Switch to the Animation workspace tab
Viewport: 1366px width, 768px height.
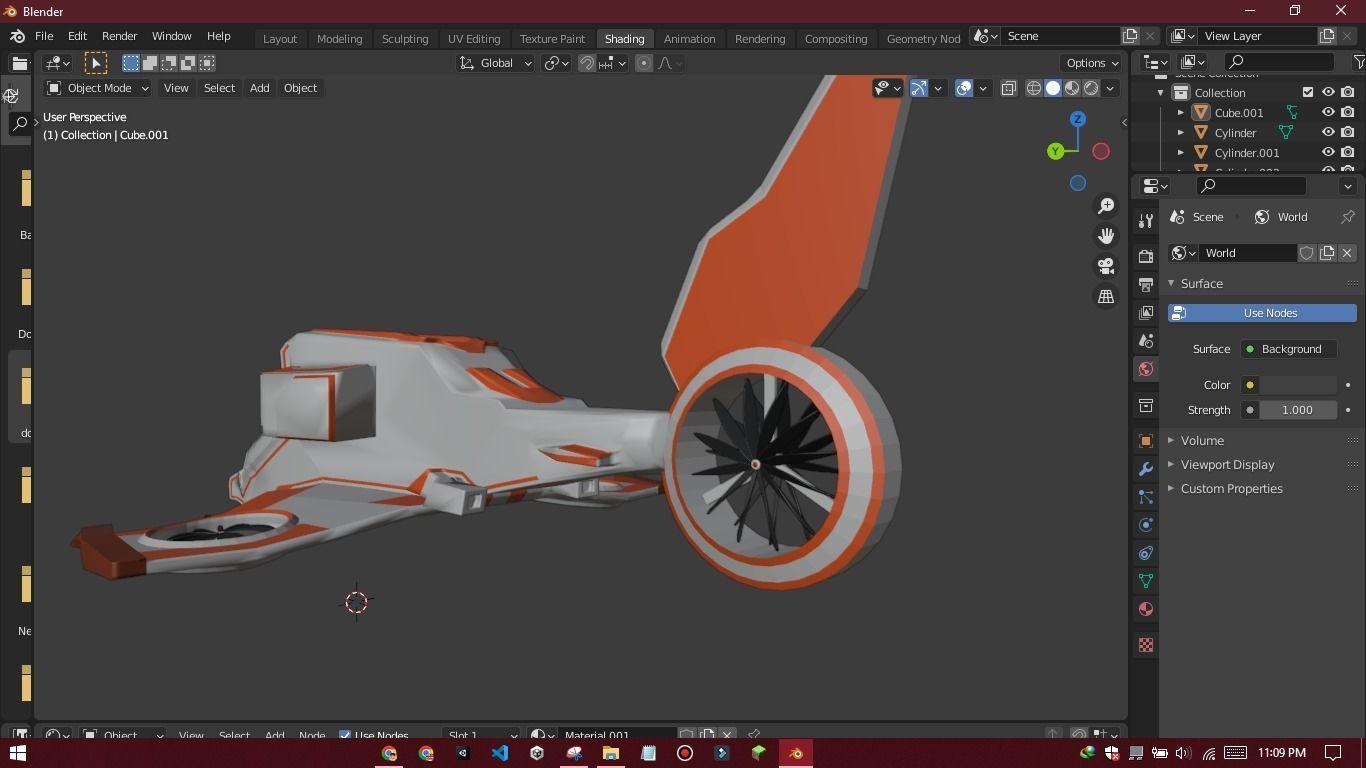pos(689,38)
